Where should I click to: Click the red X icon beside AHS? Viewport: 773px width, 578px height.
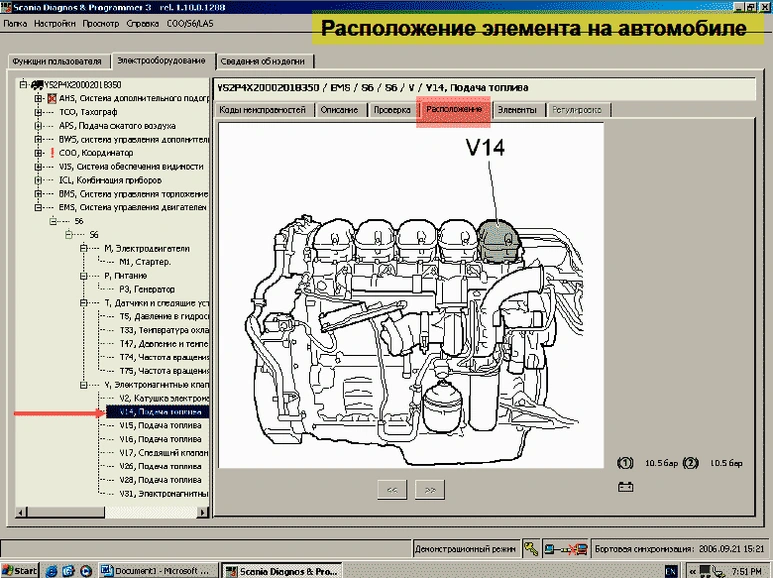[x=52, y=99]
